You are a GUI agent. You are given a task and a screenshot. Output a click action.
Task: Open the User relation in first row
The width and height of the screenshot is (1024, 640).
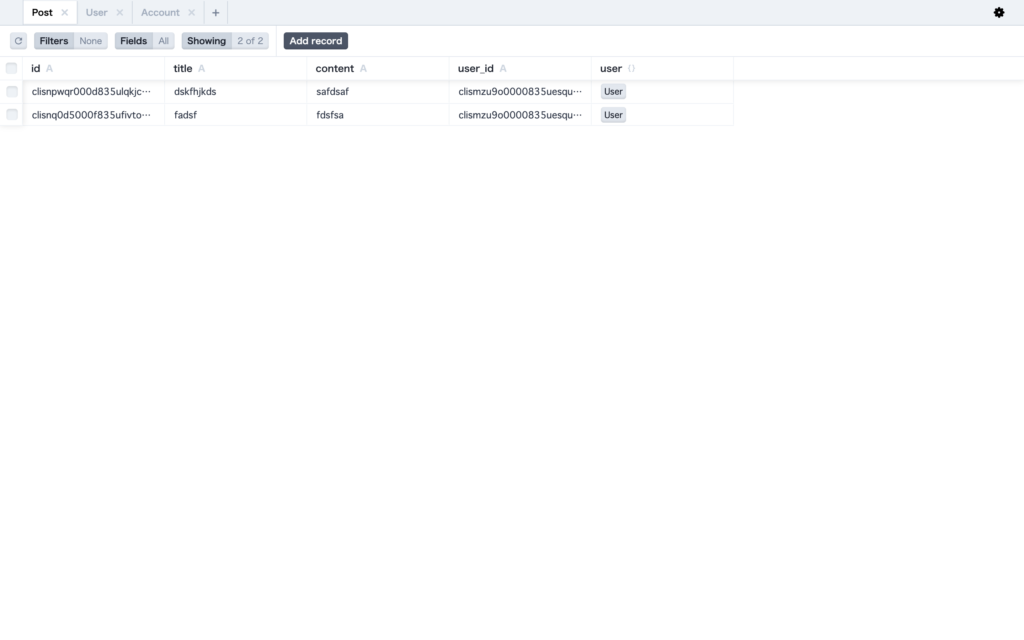[x=613, y=91]
